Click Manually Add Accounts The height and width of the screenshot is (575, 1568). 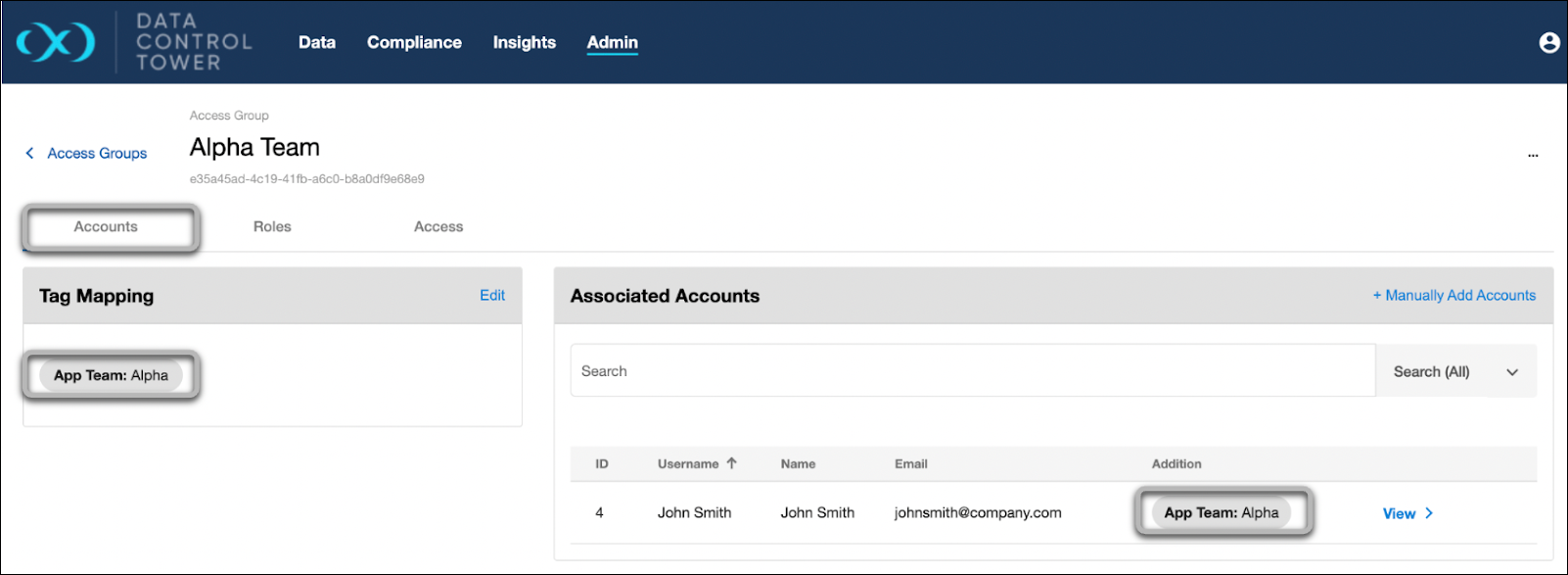[1453, 295]
